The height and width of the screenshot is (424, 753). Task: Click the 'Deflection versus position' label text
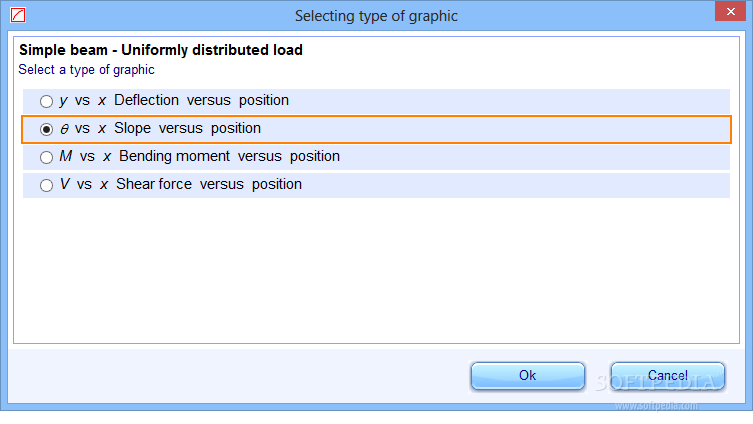tap(201, 100)
